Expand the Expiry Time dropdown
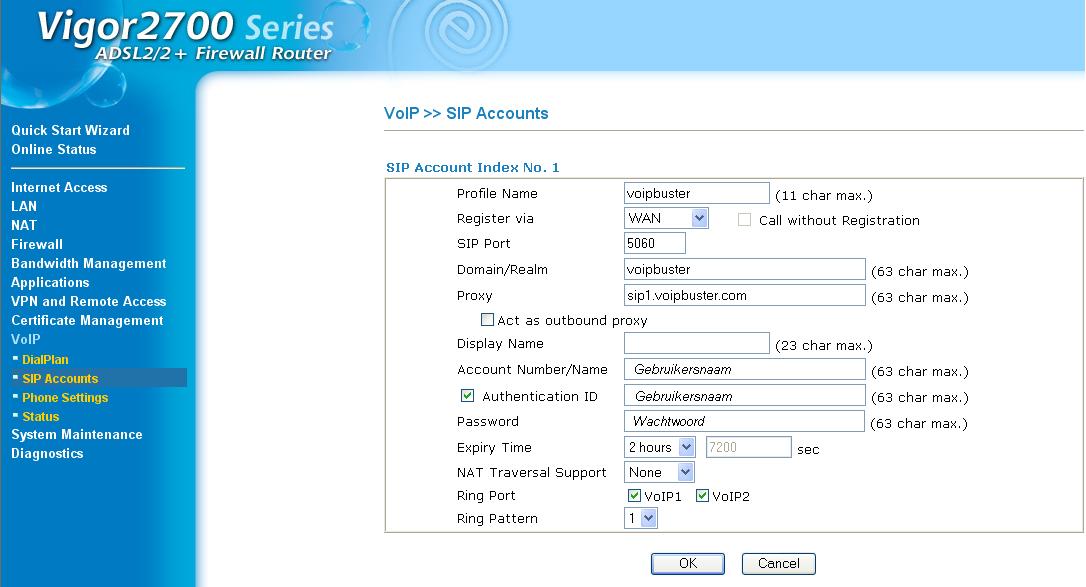 pyautogui.click(x=659, y=447)
